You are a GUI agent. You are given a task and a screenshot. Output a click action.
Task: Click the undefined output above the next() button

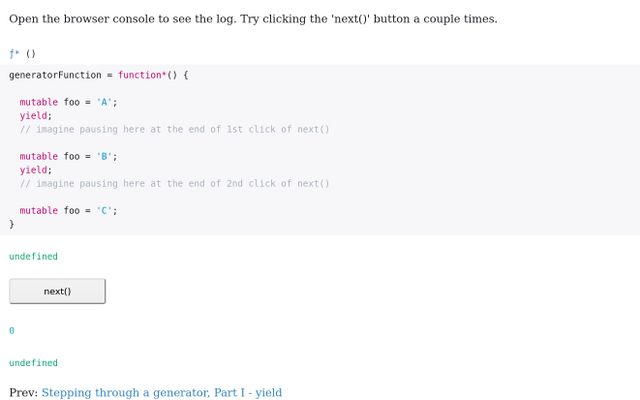[x=33, y=256]
